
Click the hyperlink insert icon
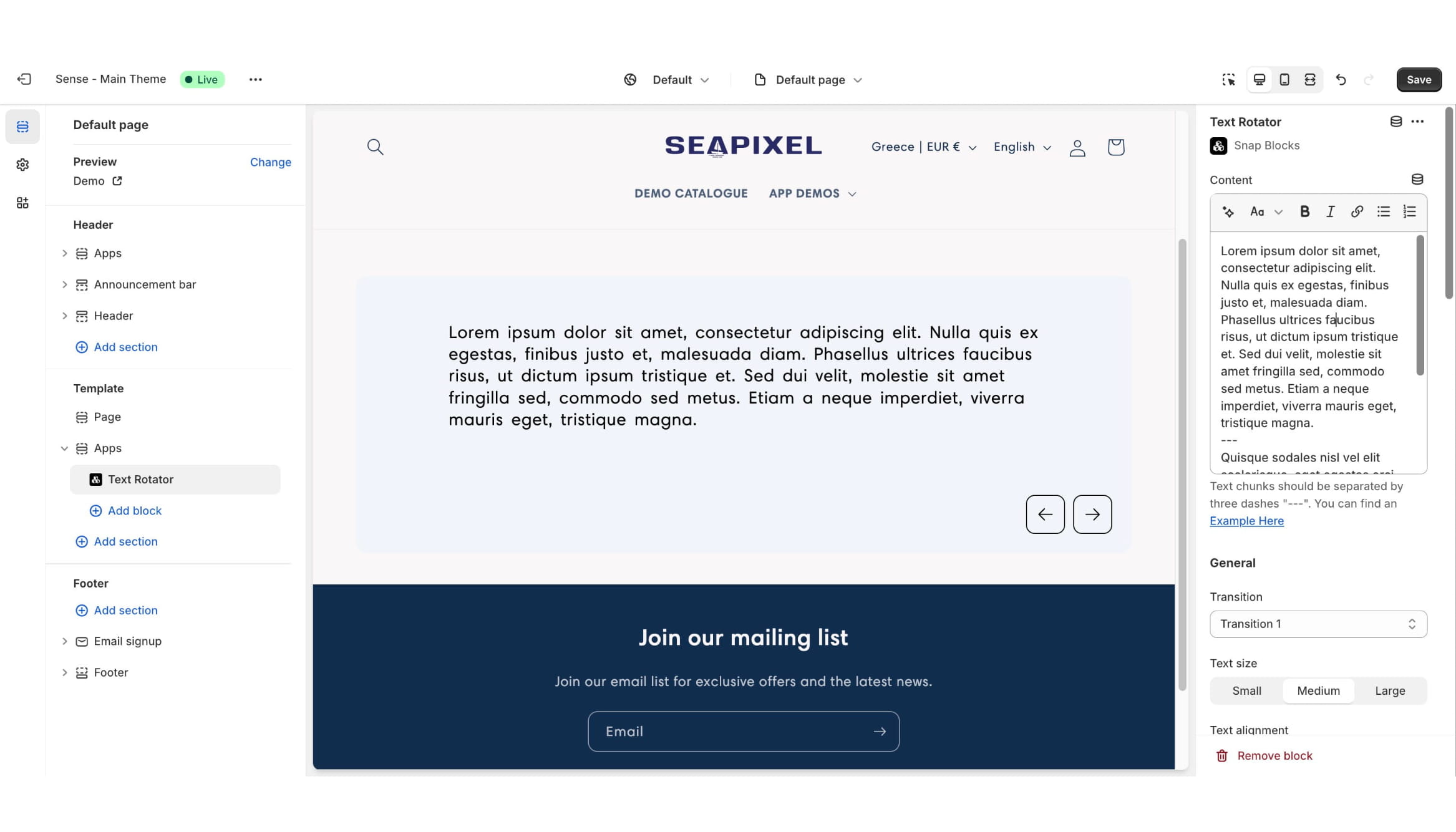click(1358, 212)
